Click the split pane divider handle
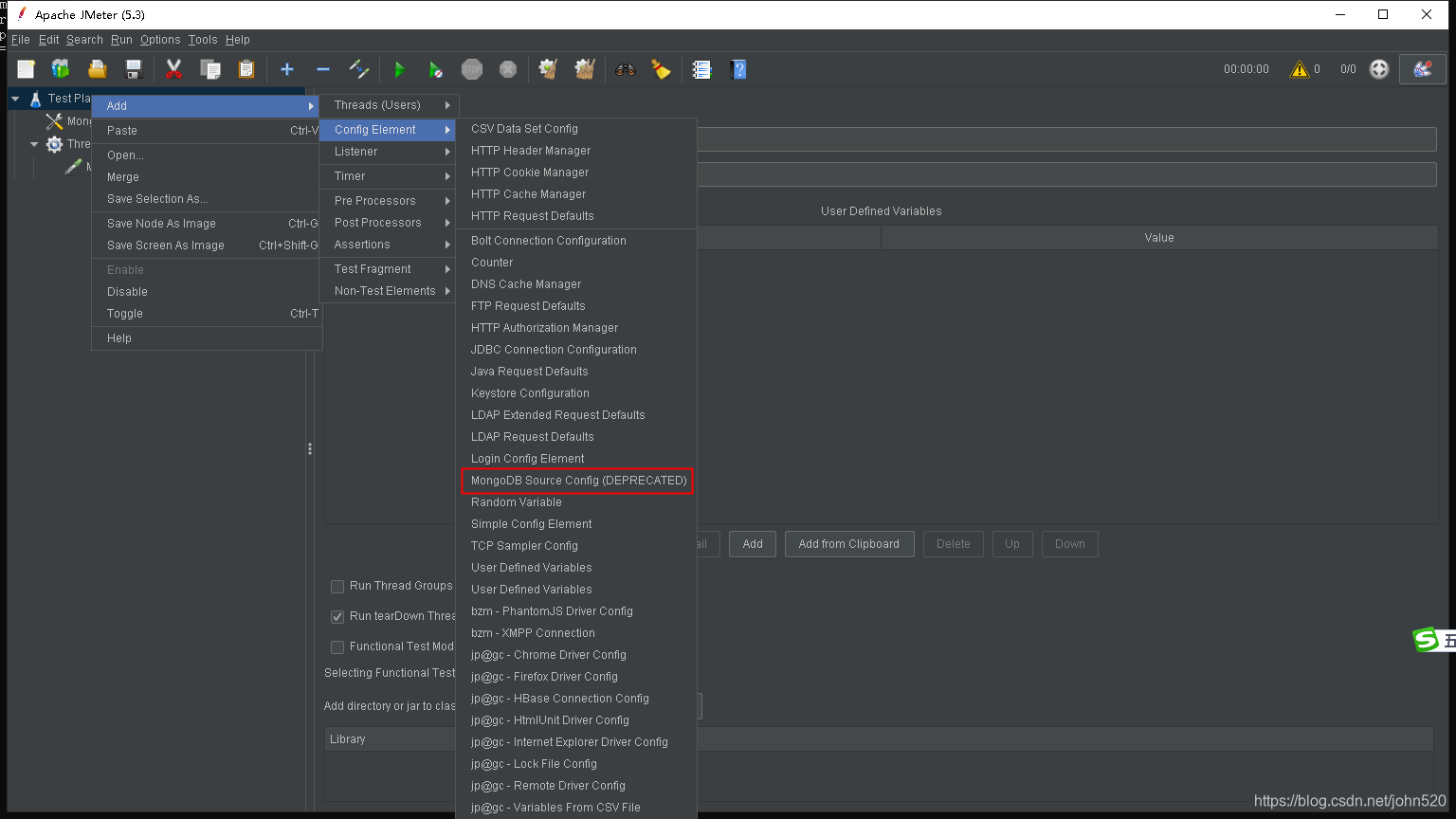 310,449
